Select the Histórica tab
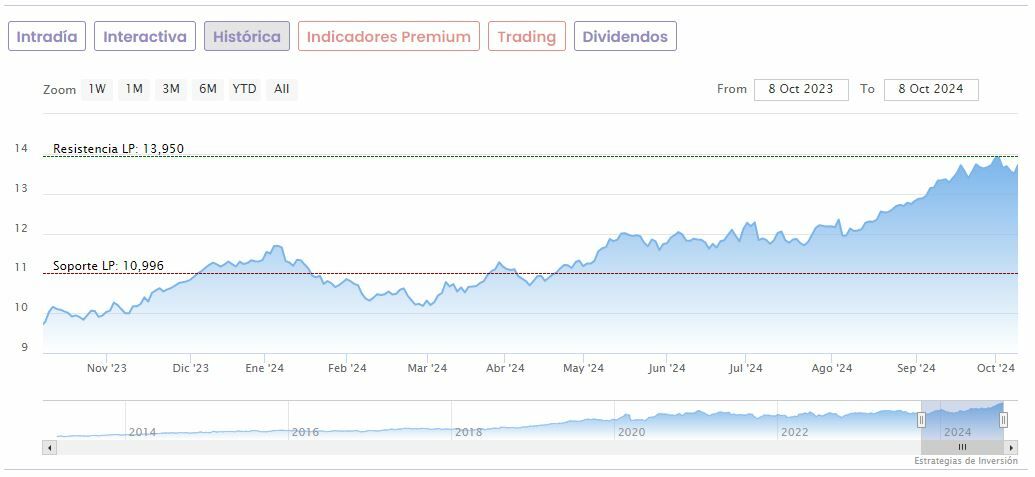This screenshot has width=1035, height=477. point(247,37)
